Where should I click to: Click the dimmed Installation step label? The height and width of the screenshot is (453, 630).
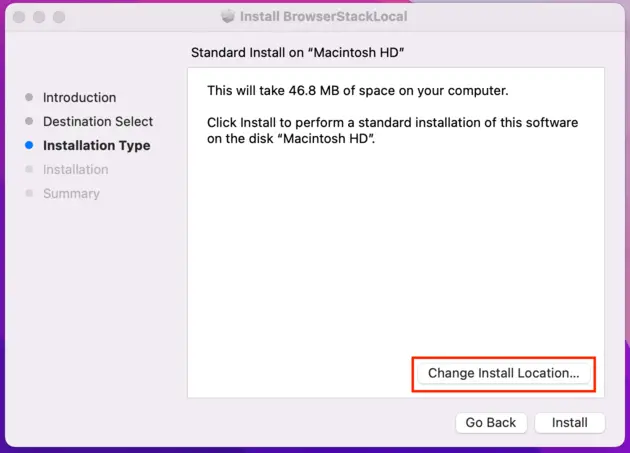tap(75, 169)
